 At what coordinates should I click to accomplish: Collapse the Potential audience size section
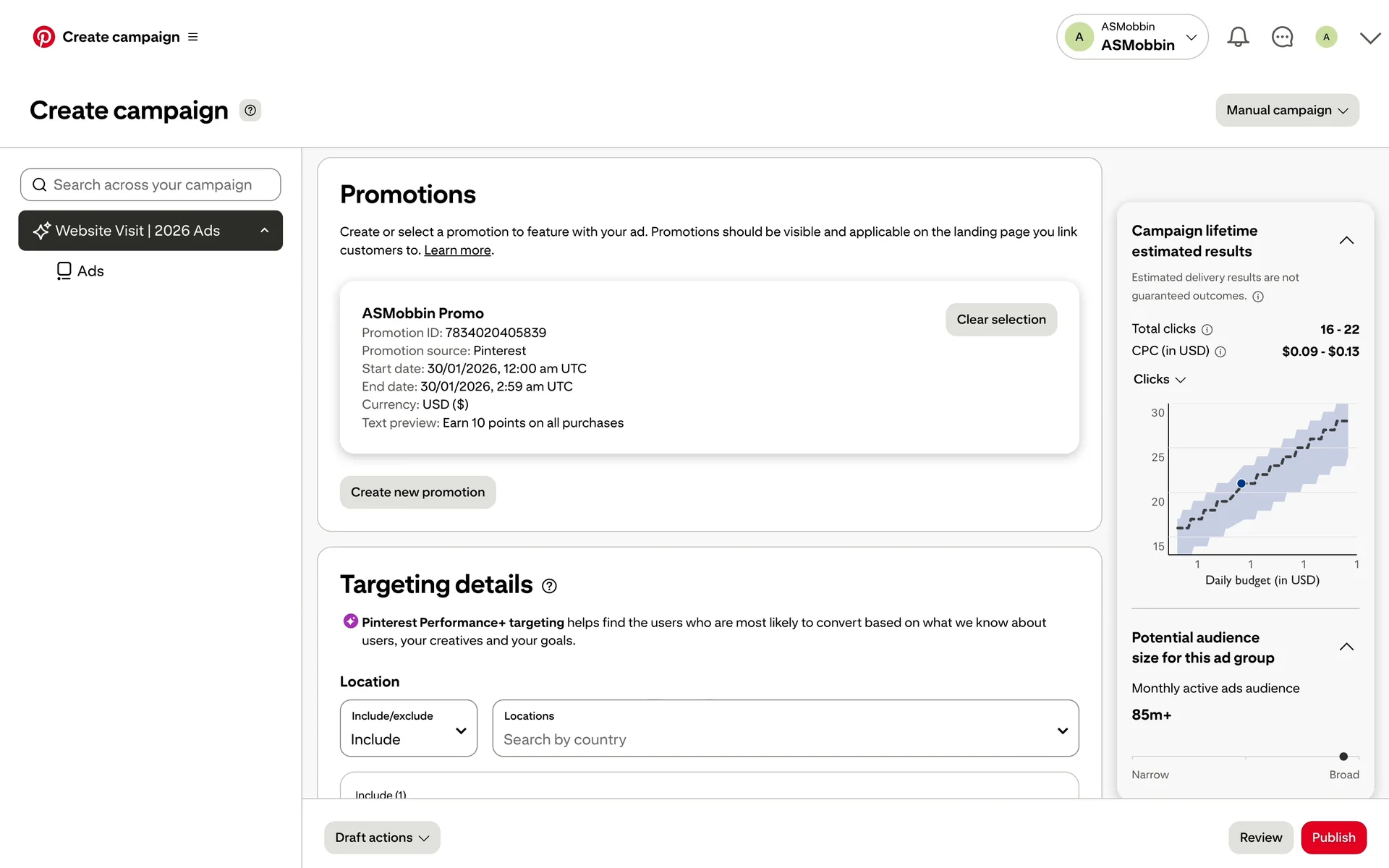1346,647
